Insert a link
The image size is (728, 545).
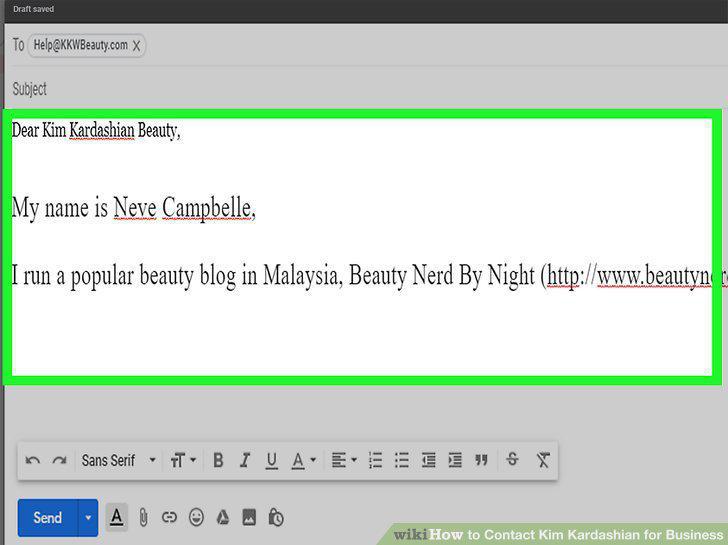[x=169, y=517]
